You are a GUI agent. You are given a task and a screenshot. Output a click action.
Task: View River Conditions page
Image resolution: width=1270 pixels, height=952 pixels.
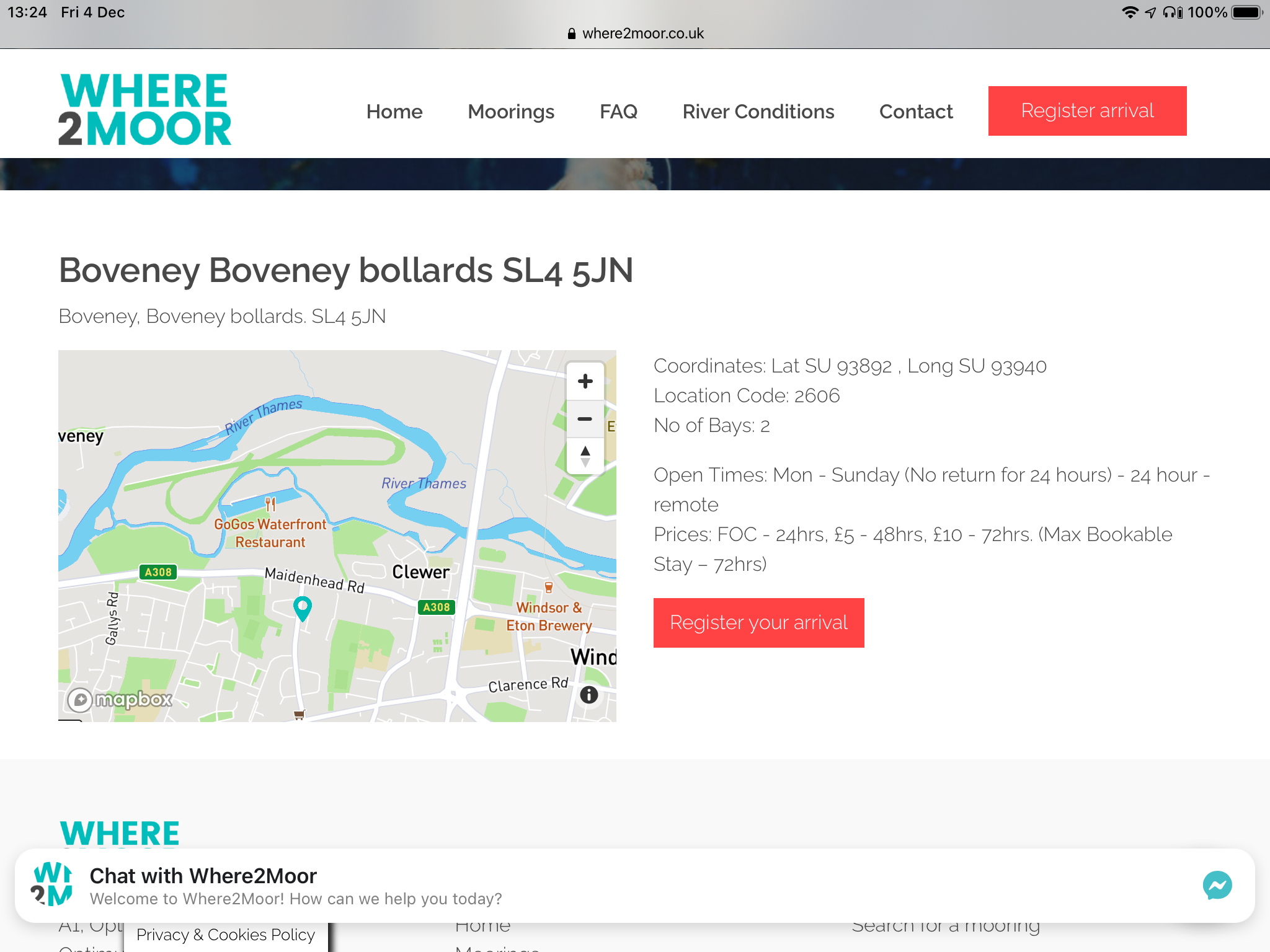(x=758, y=112)
